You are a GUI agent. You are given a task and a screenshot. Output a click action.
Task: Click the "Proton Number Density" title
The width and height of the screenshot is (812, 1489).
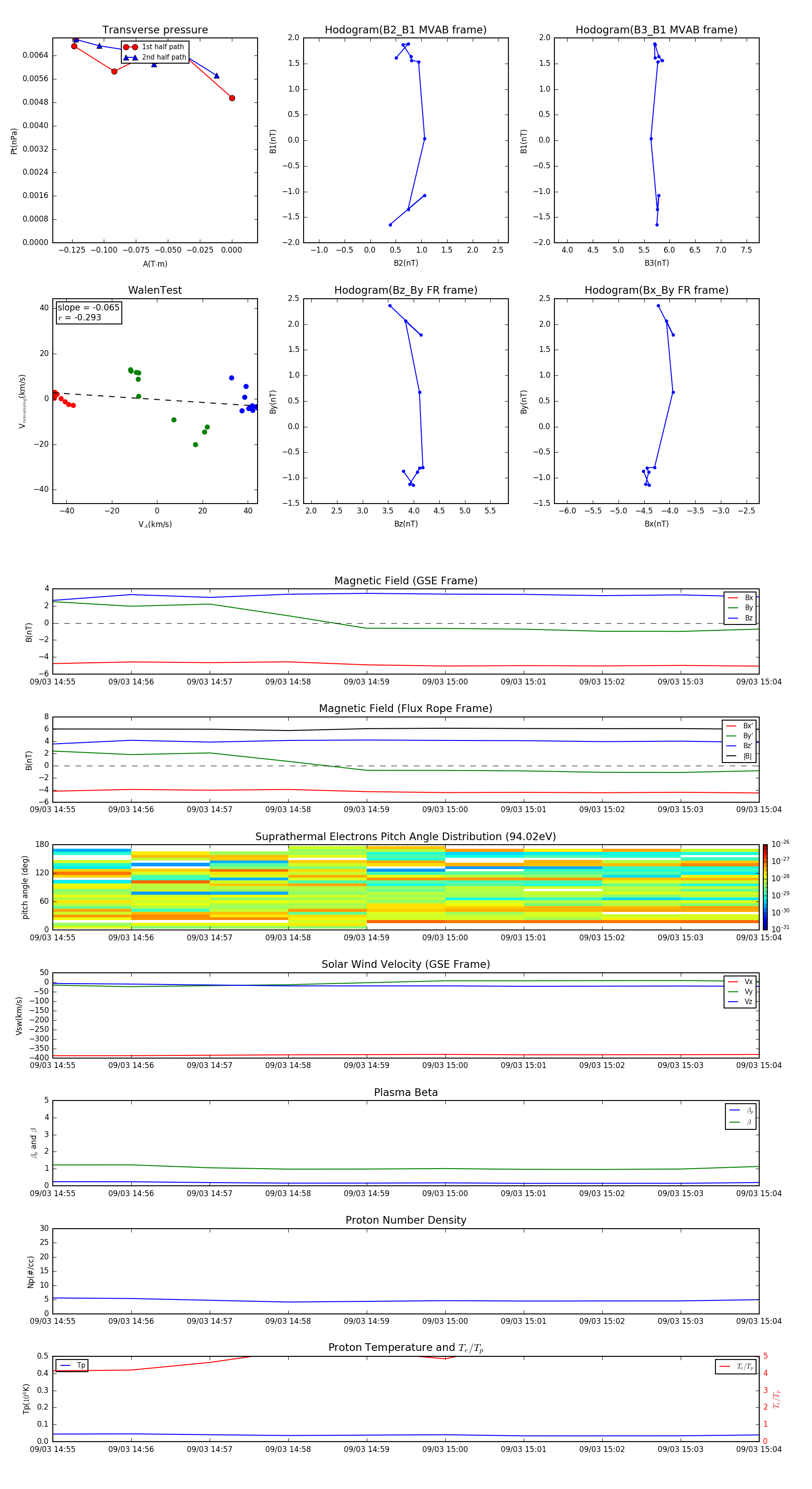[x=406, y=1220]
